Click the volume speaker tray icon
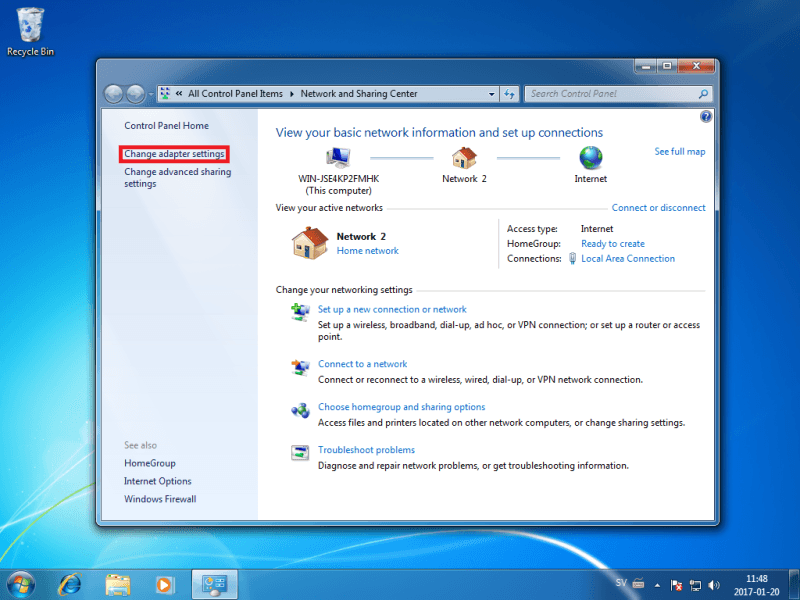The image size is (800, 600). pos(714,585)
